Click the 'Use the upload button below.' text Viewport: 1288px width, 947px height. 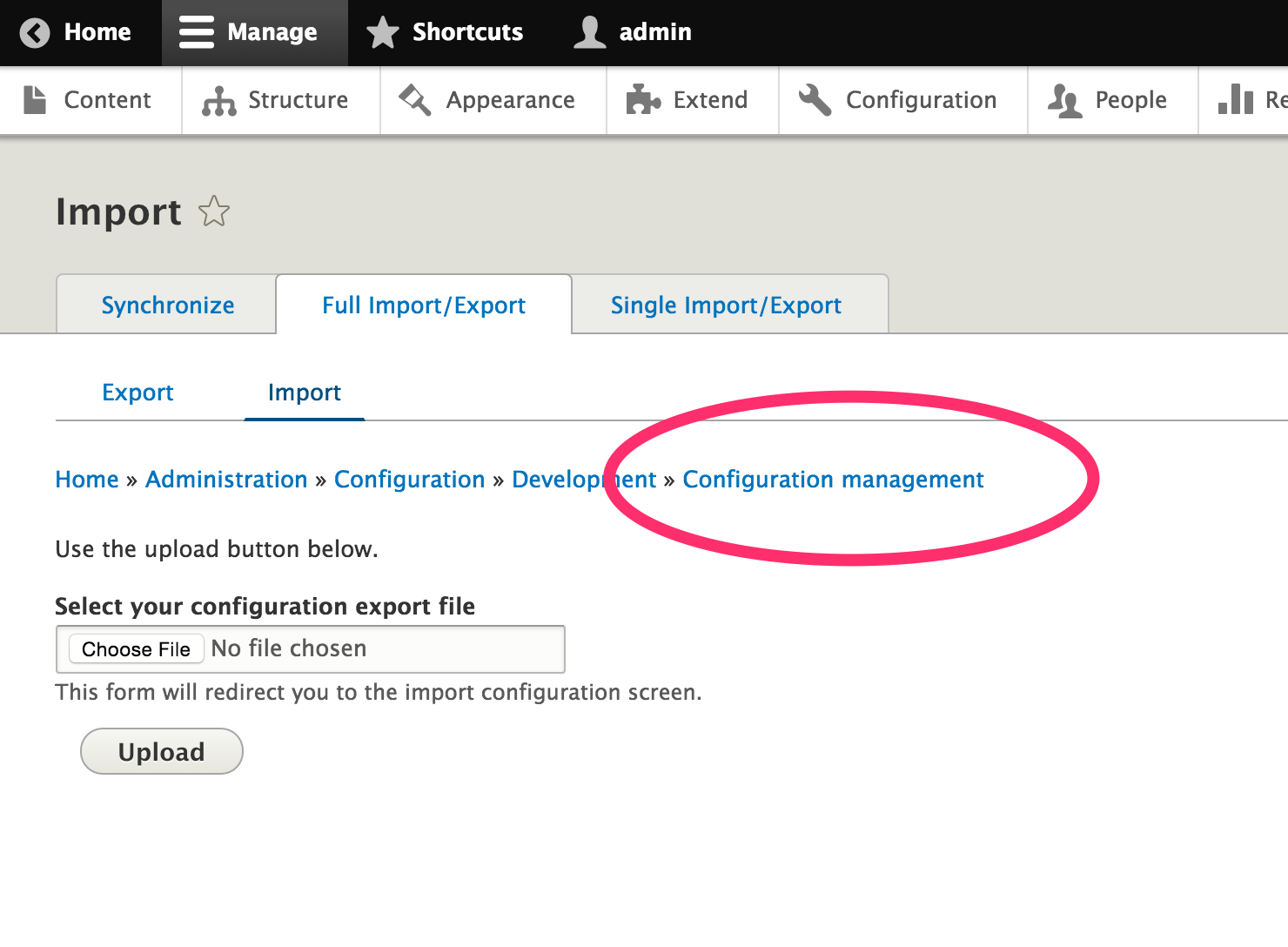[x=217, y=549]
